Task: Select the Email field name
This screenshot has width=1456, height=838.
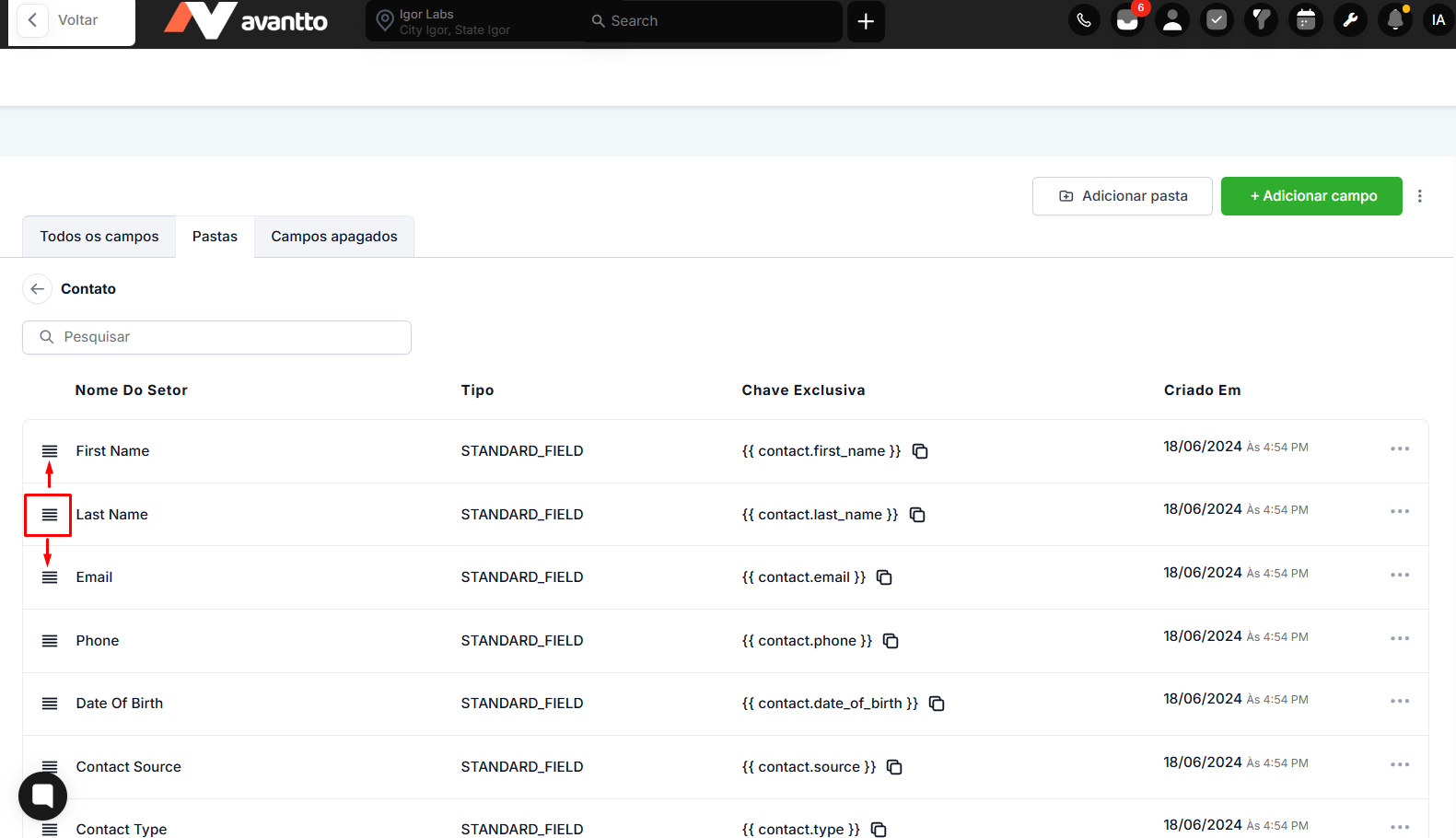Action: [95, 577]
